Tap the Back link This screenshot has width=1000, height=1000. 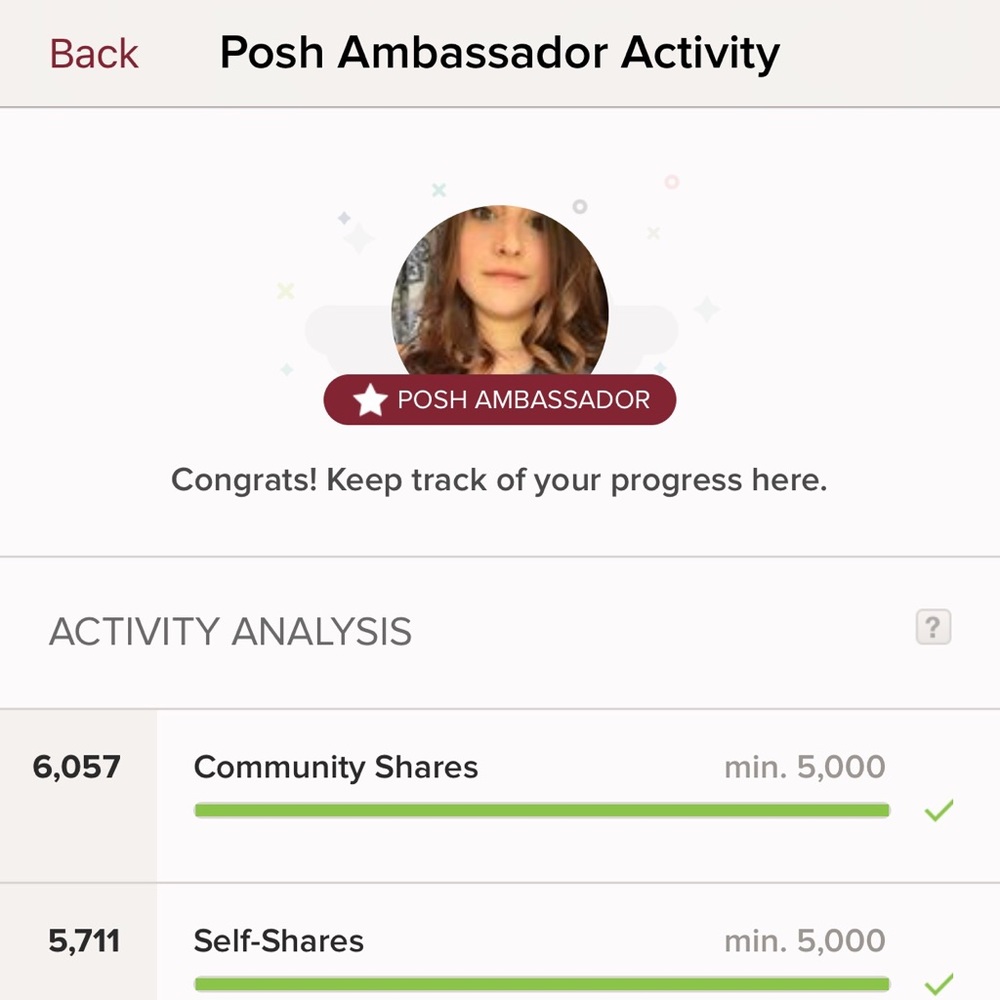click(x=94, y=54)
